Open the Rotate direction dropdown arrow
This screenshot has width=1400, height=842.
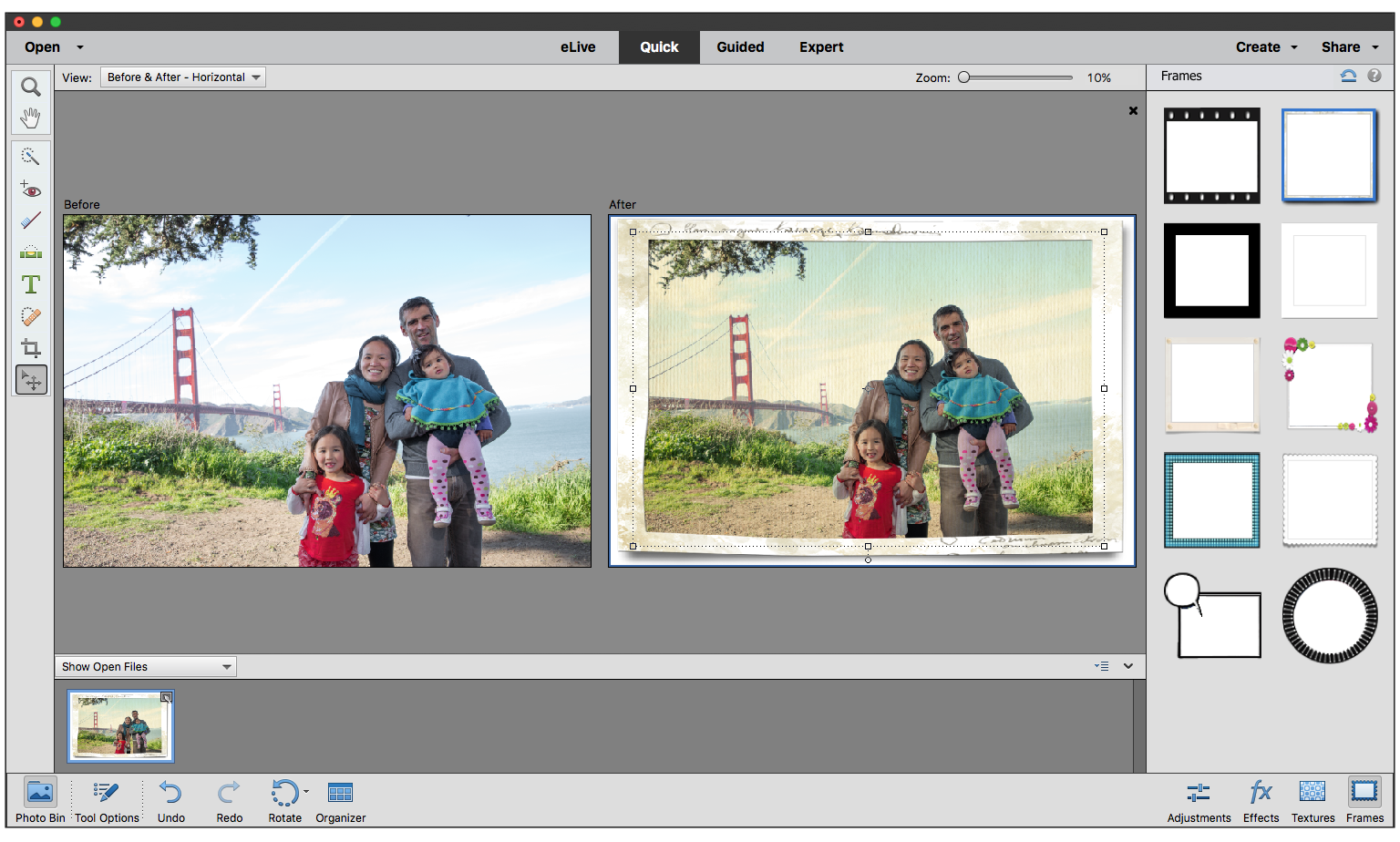point(306,792)
